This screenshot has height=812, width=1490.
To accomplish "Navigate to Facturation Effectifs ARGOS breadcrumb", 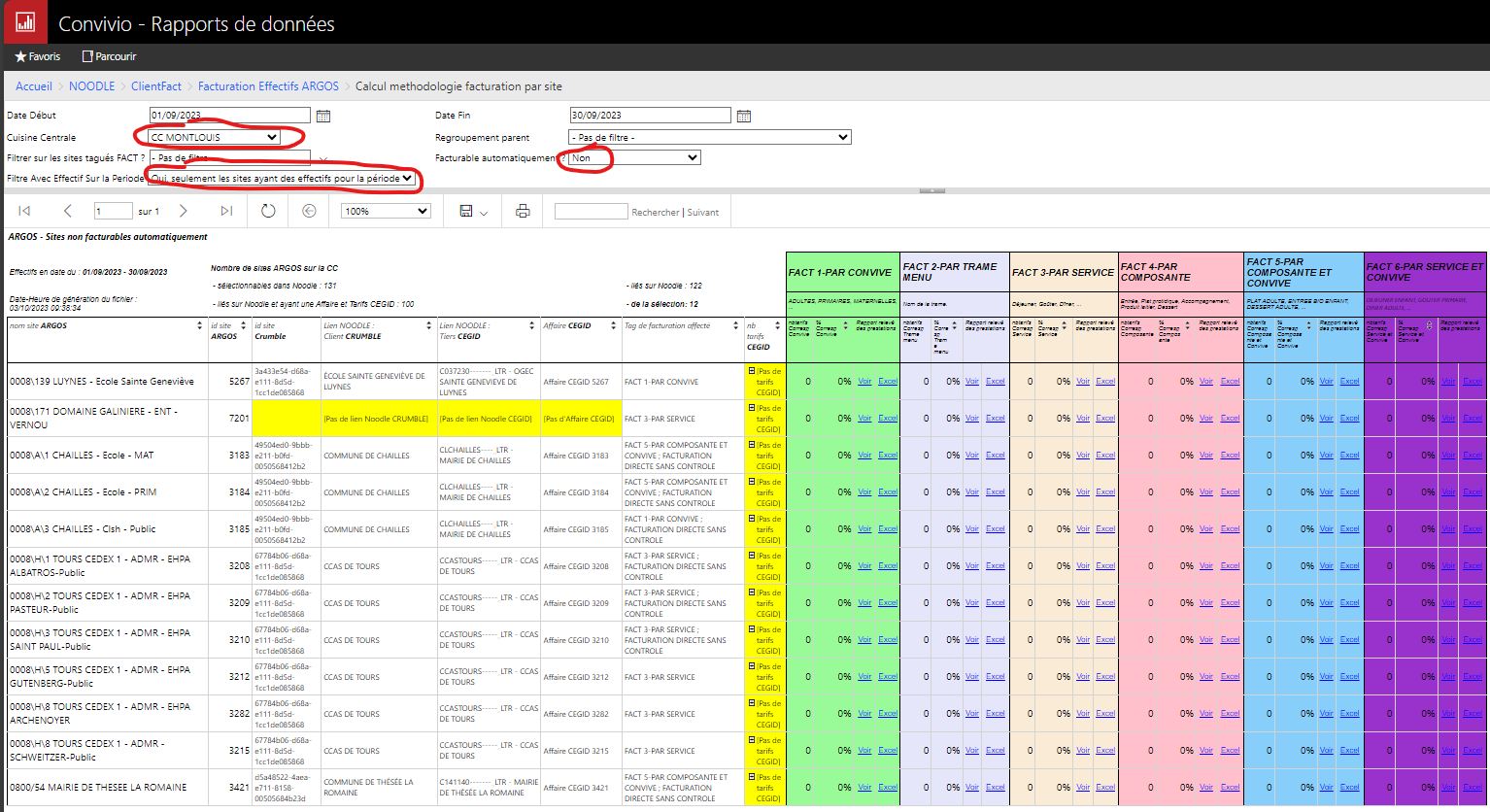I will pyautogui.click(x=268, y=86).
